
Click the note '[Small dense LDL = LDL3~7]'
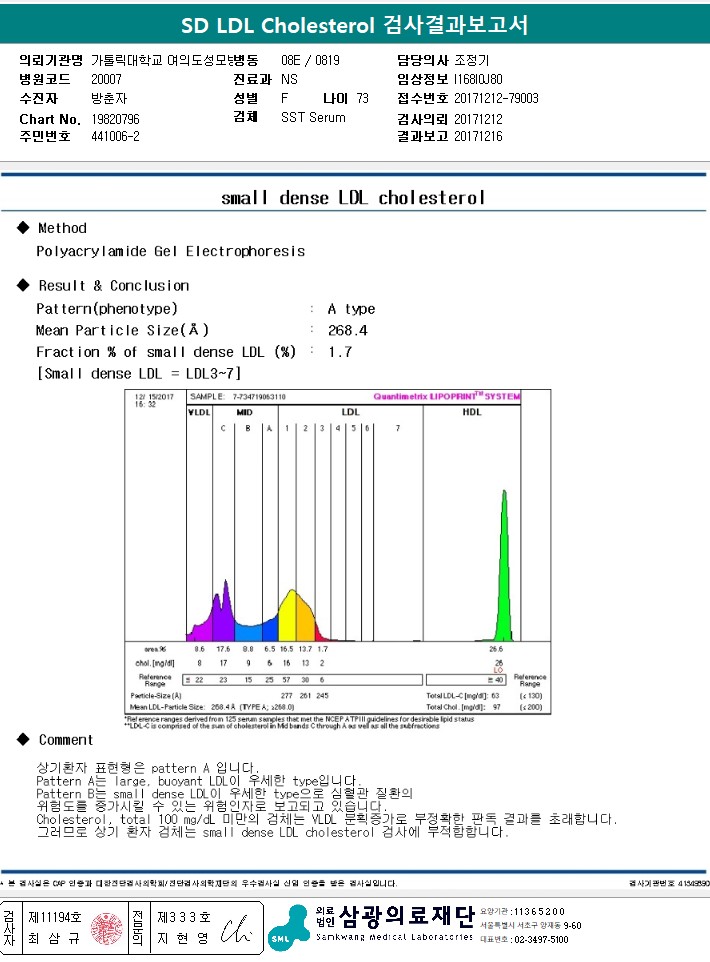(139, 373)
